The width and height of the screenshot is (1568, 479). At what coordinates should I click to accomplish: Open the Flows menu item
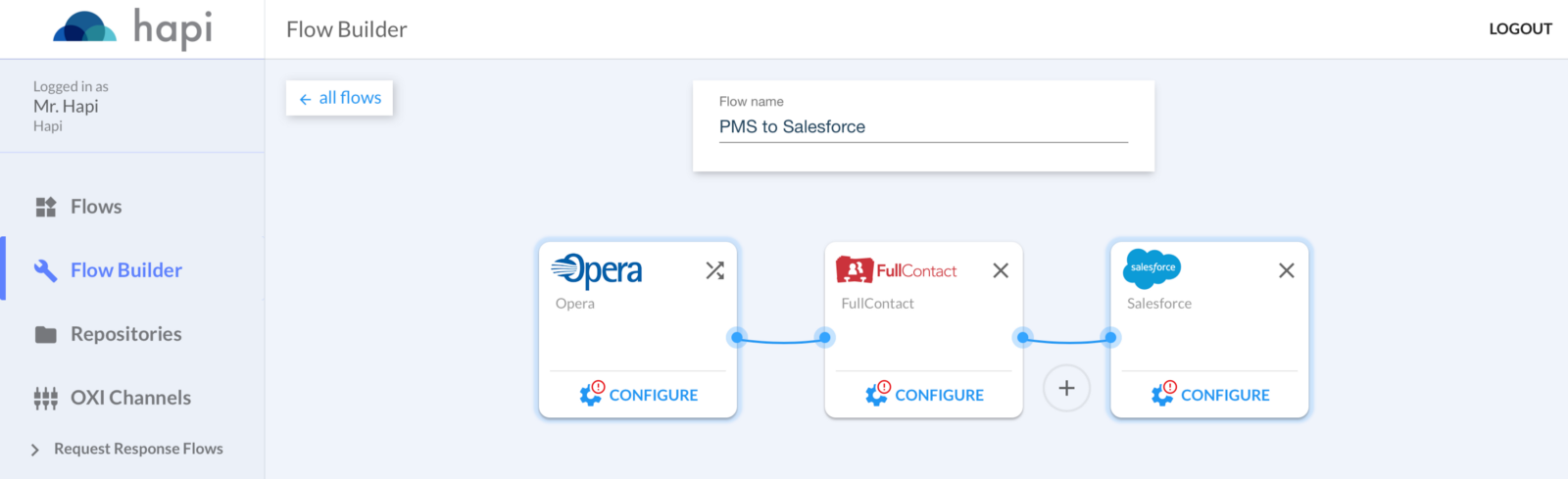(x=96, y=207)
